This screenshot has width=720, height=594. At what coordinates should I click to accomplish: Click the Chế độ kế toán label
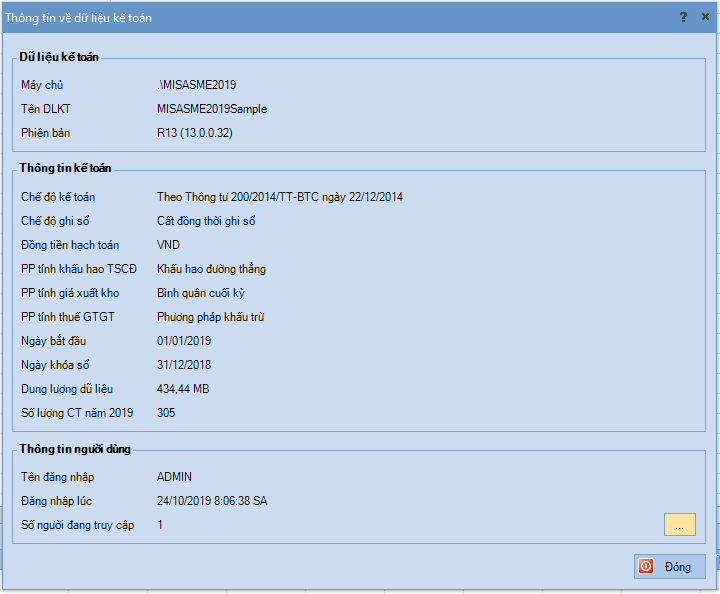pos(58,197)
